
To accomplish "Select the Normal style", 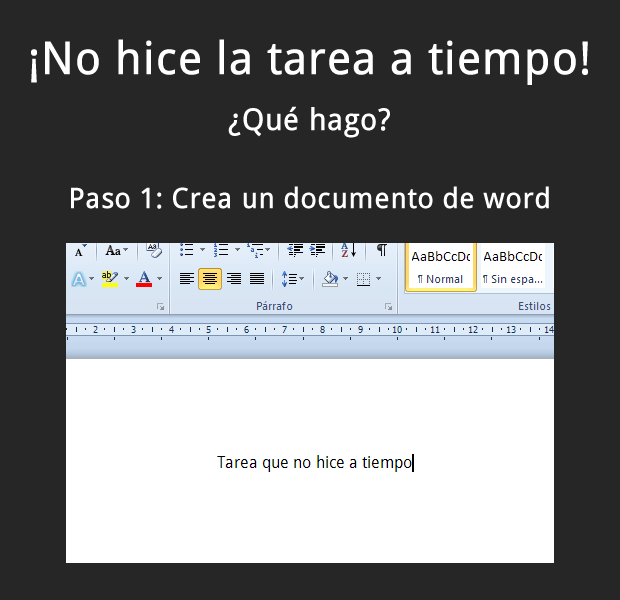I will (441, 268).
